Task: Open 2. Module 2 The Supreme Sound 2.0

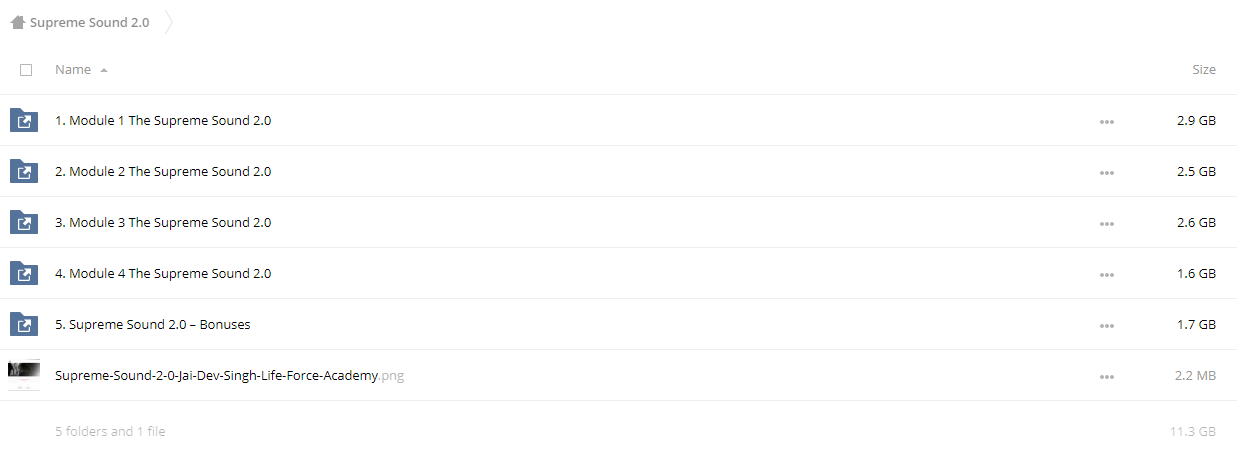Action: 163,172
